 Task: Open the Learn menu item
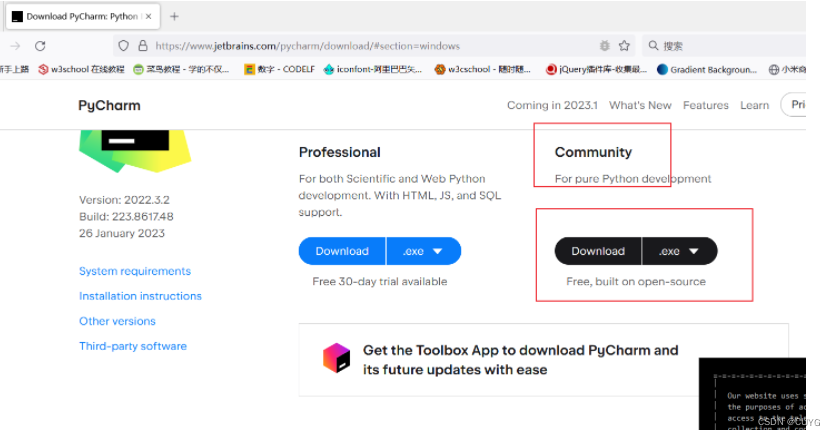[755, 105]
